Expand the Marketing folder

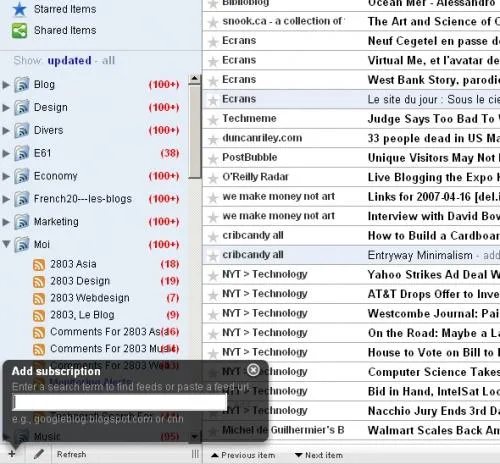point(6,222)
